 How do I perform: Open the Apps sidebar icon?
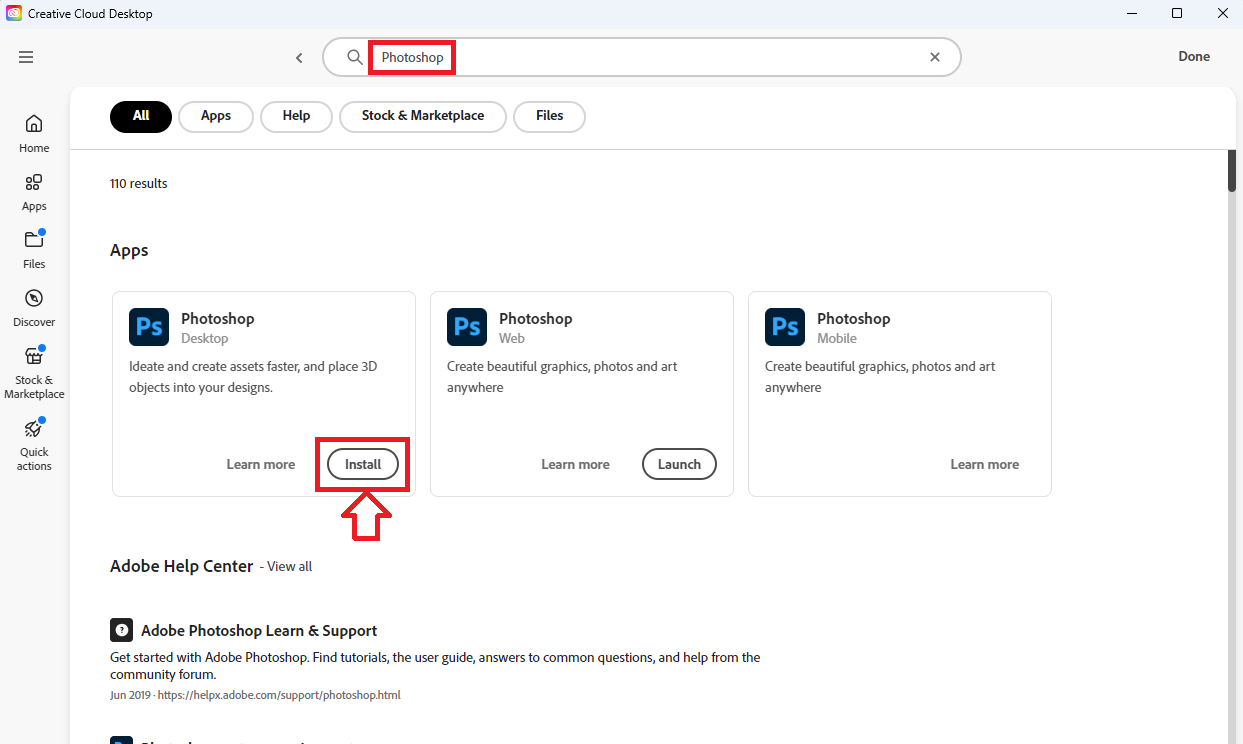coord(34,182)
